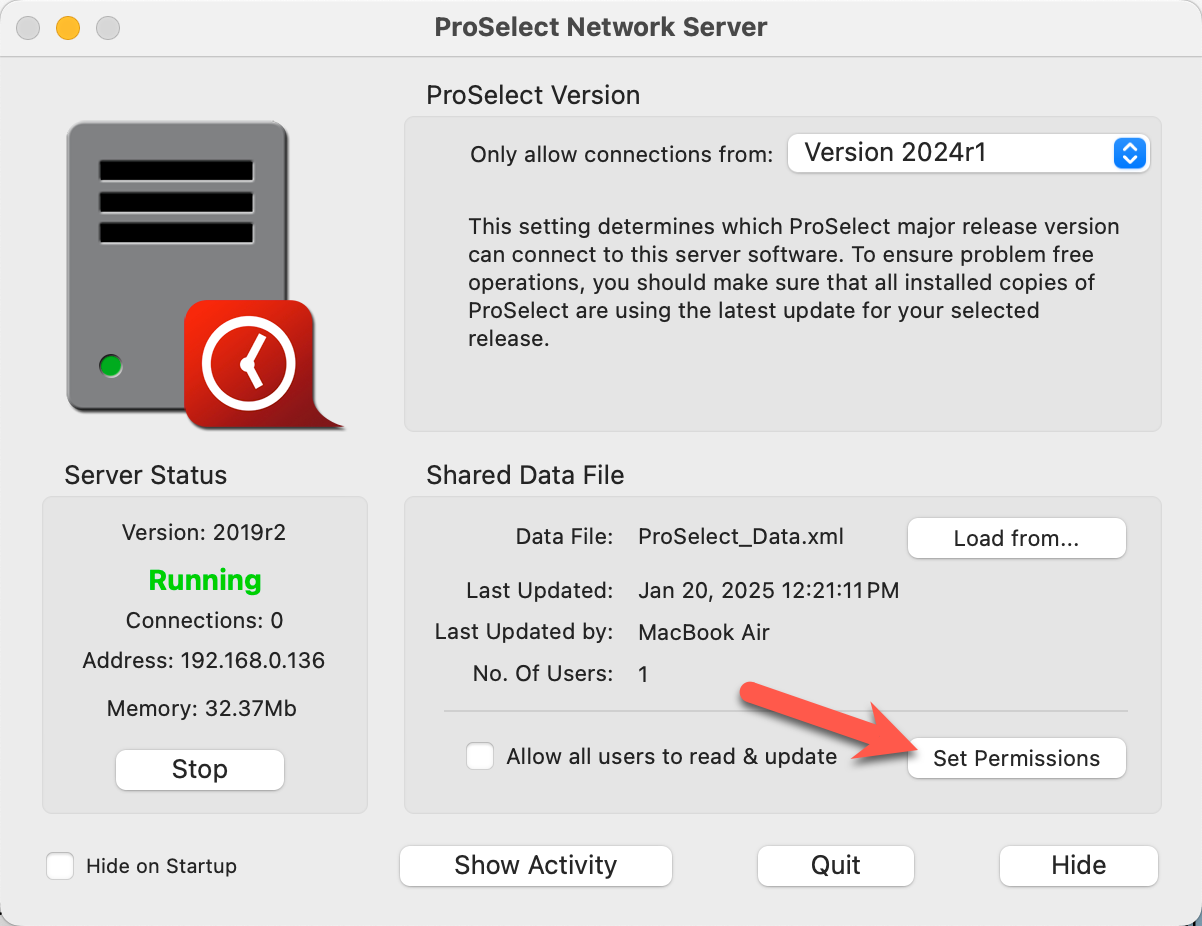Click the red ProSelect clock logo
The image size is (1202, 926).
[x=250, y=364]
